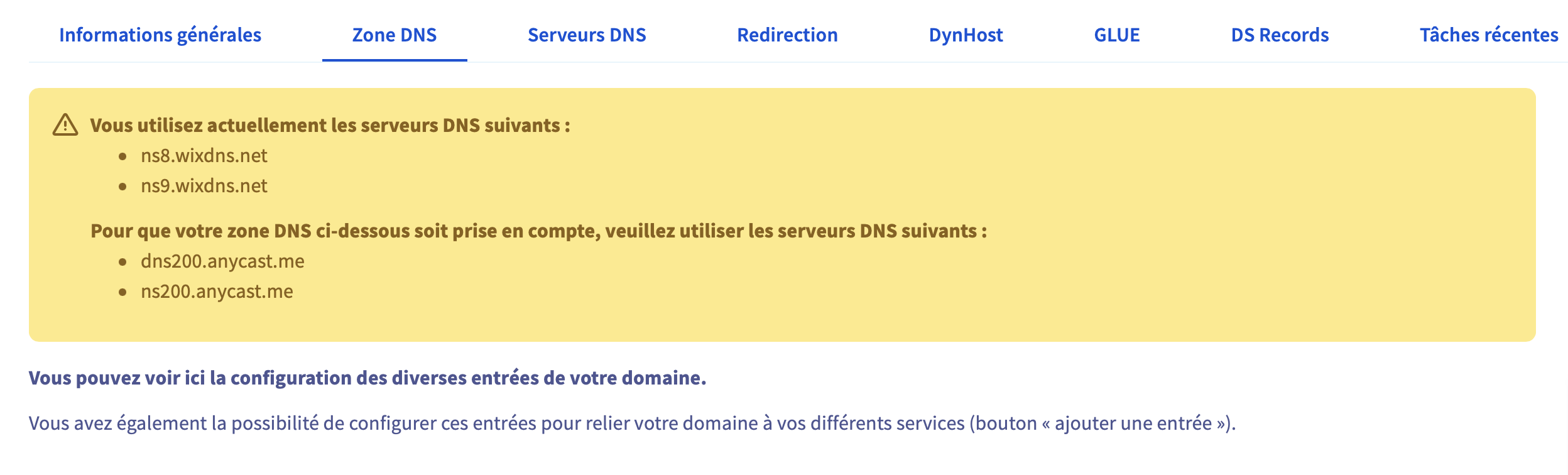
Task: Click the ns9.wixdns.net server entry
Action: [x=204, y=186]
